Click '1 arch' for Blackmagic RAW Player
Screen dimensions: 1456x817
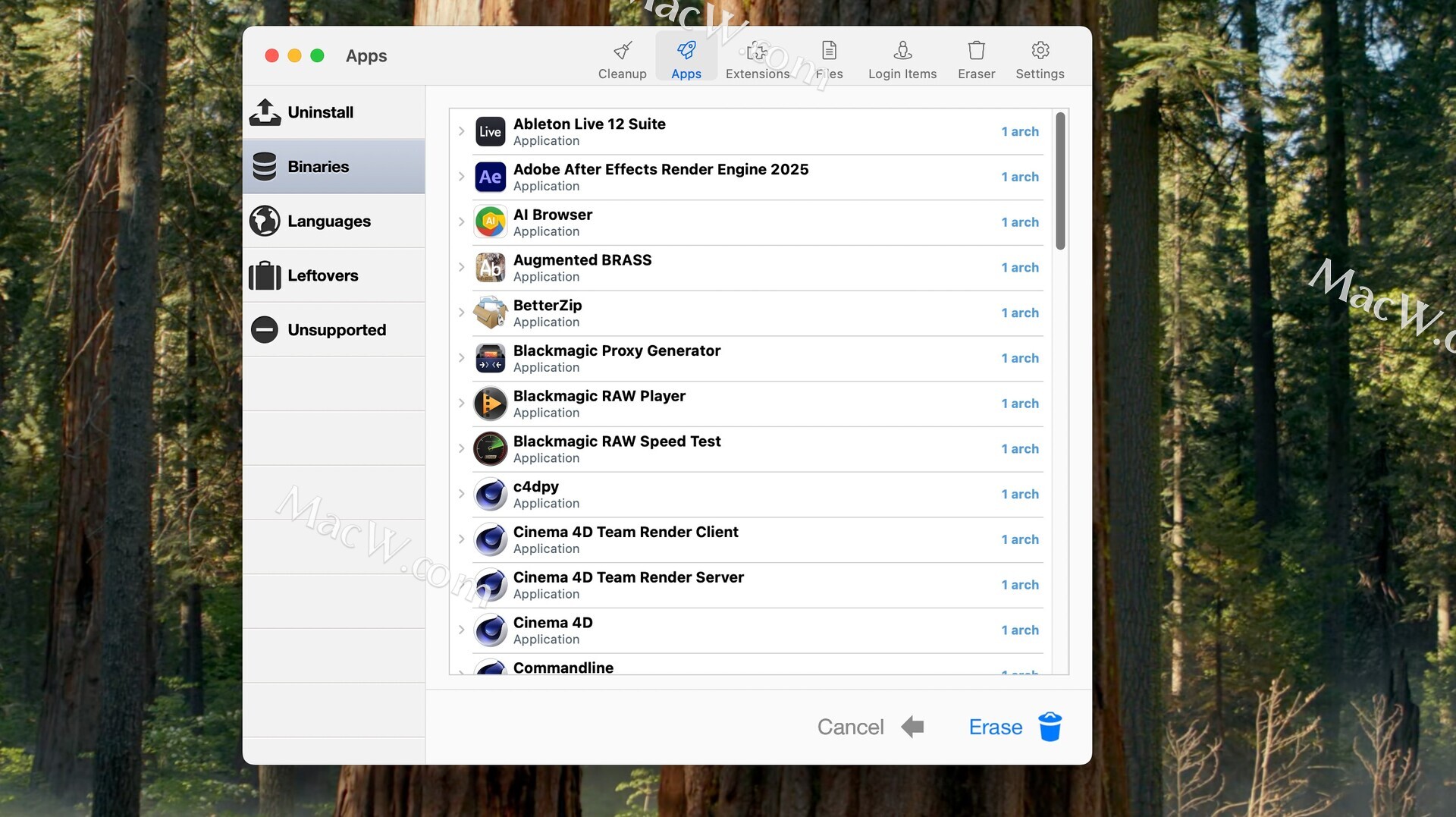tap(1020, 404)
